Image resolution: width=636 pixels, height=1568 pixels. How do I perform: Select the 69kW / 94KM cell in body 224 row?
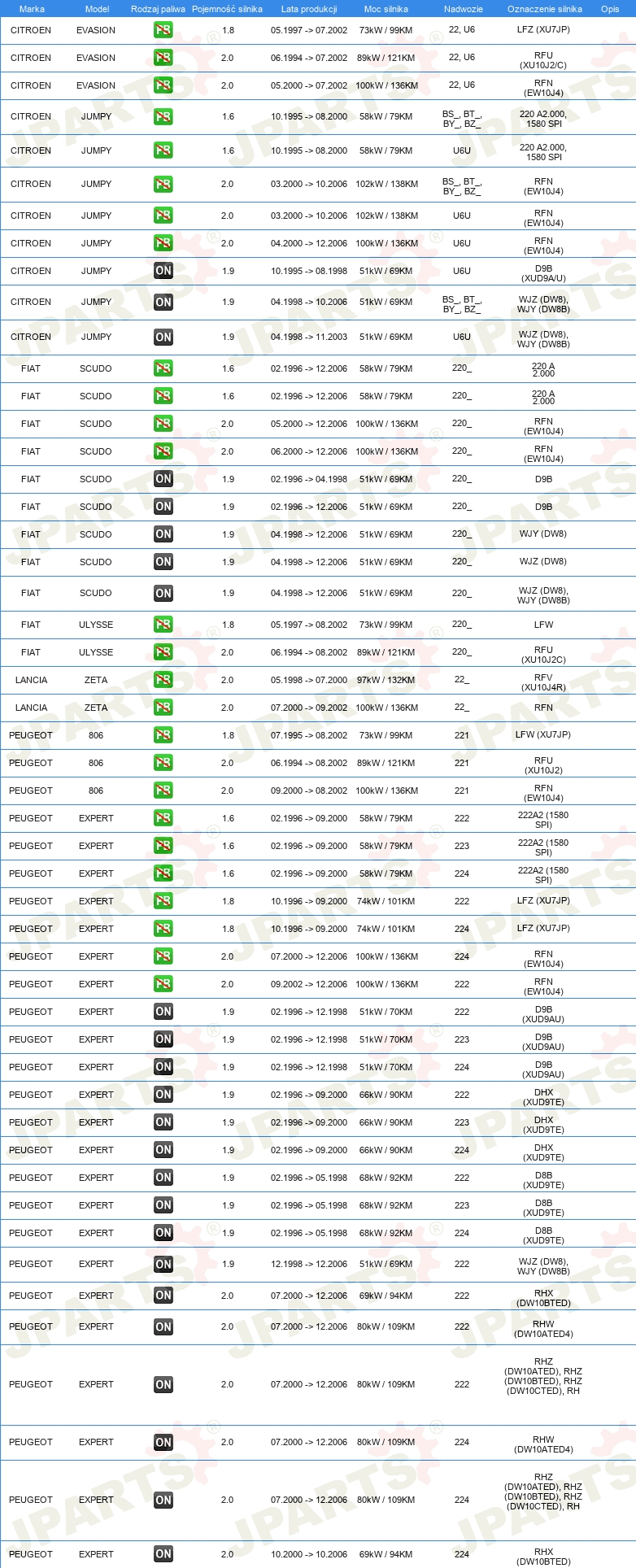click(386, 1554)
